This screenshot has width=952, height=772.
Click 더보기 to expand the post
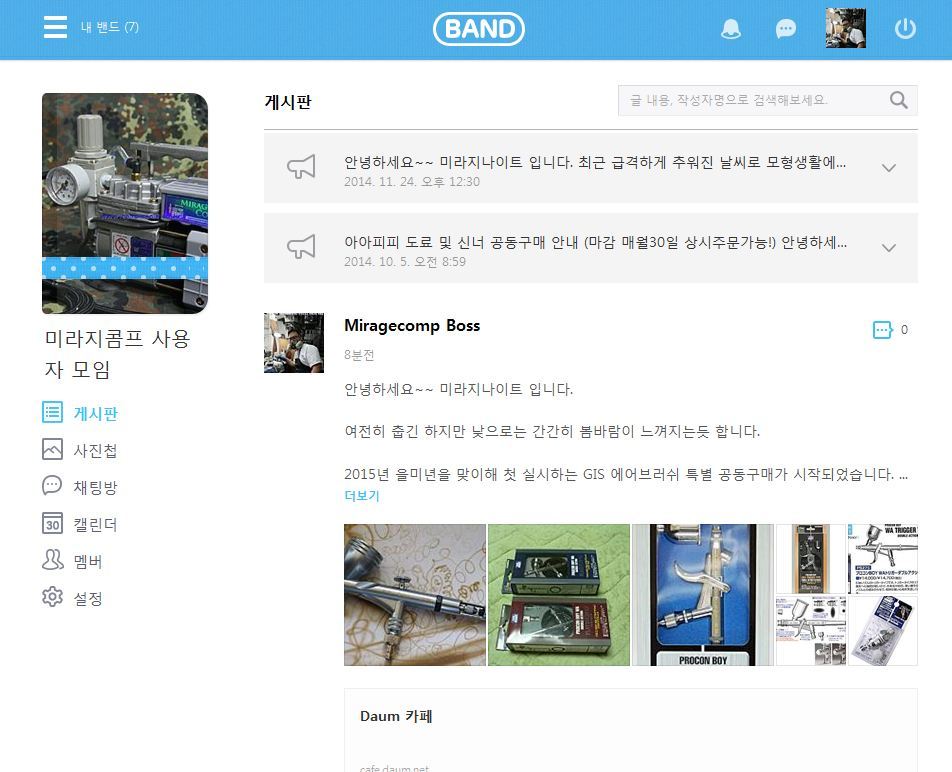(362, 496)
